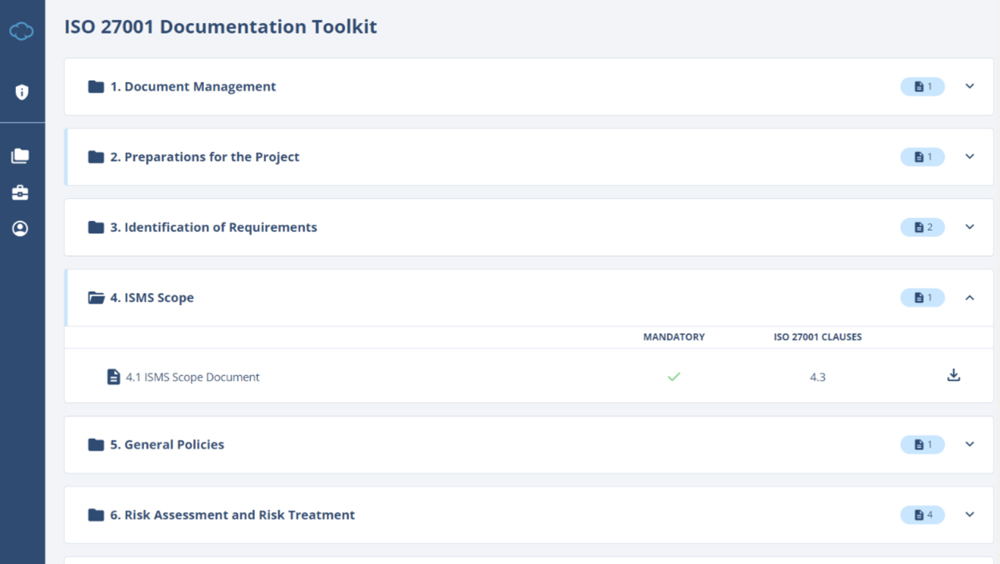Click the Identification of Requirements count badge
This screenshot has width=1000, height=564.
pos(922,228)
